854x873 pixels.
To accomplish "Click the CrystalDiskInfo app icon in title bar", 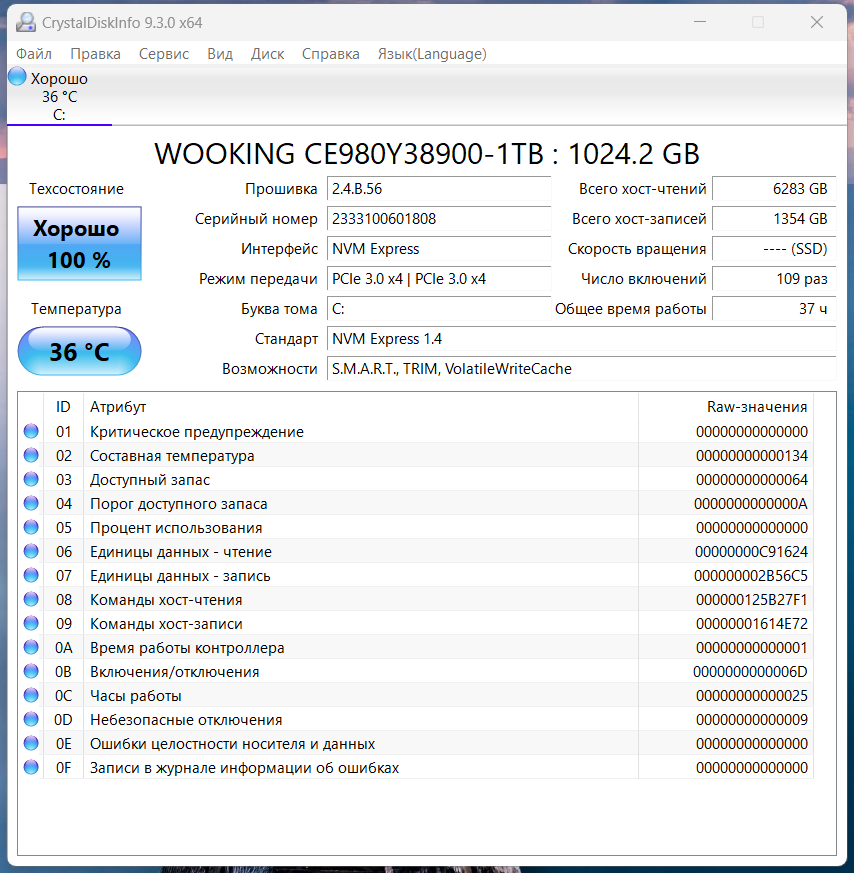I will (26, 22).
